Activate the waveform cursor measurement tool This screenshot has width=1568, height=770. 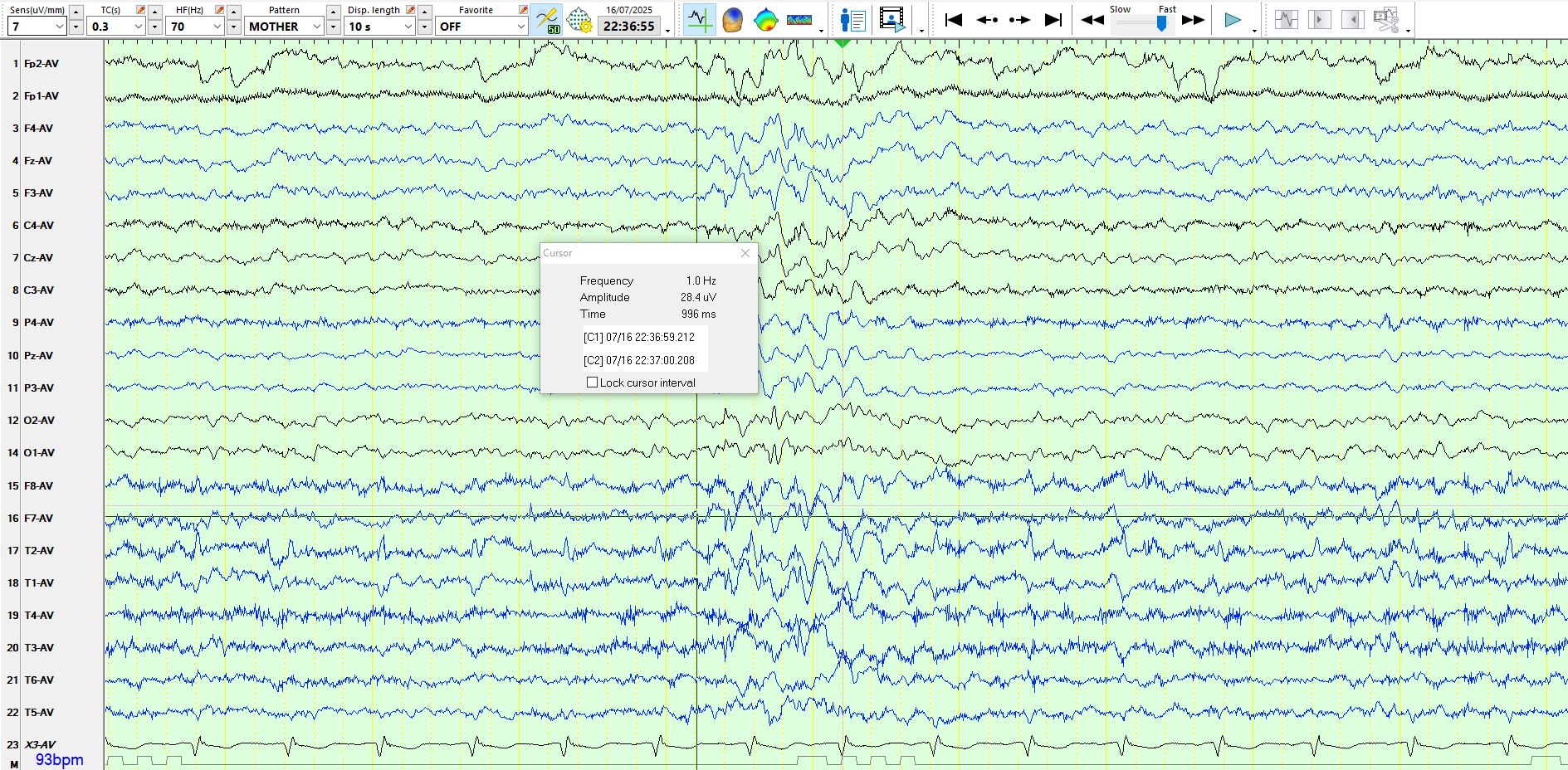pyautogui.click(x=699, y=20)
